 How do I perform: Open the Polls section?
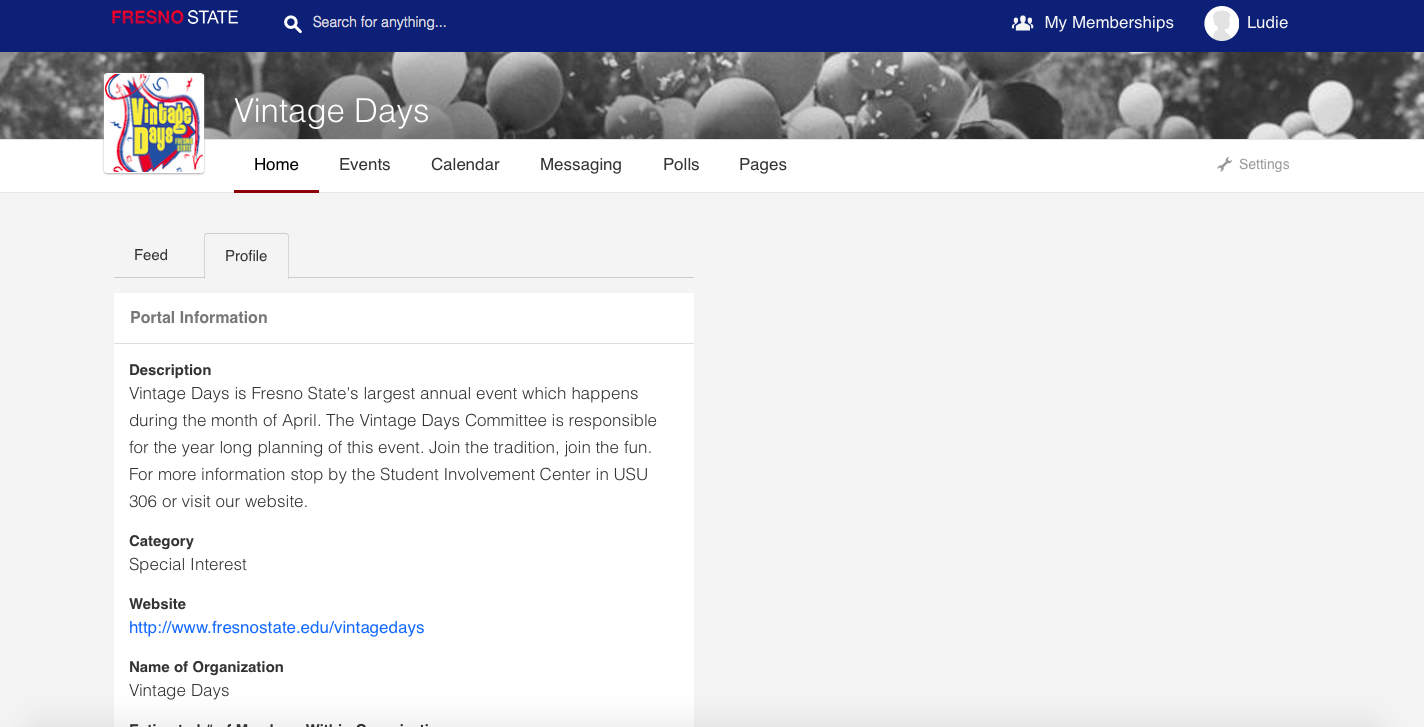(681, 165)
